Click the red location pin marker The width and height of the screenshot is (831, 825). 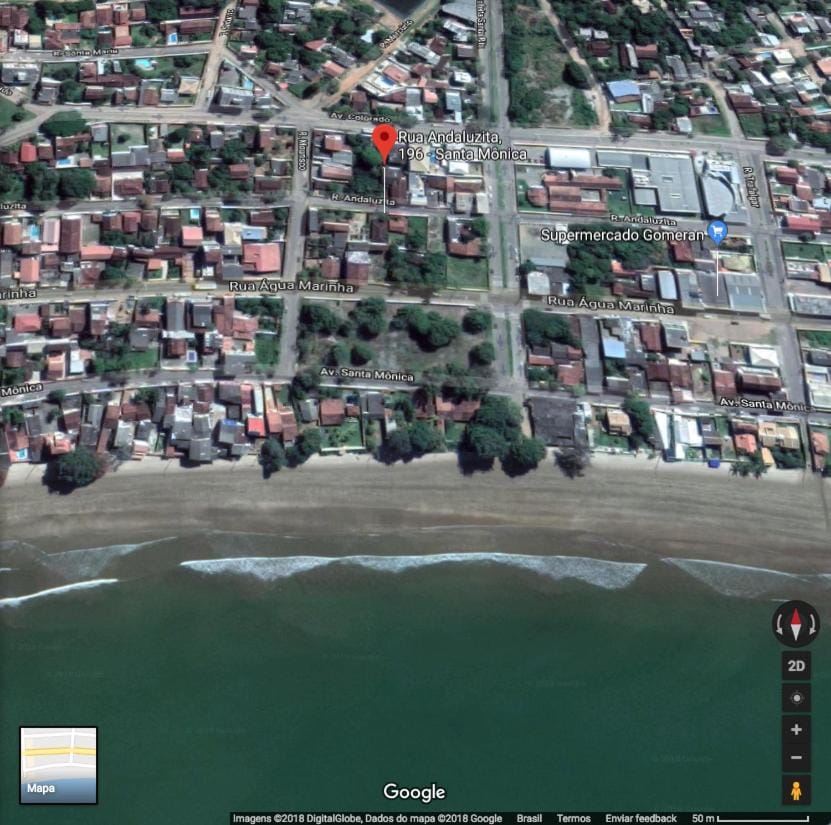pyautogui.click(x=384, y=142)
